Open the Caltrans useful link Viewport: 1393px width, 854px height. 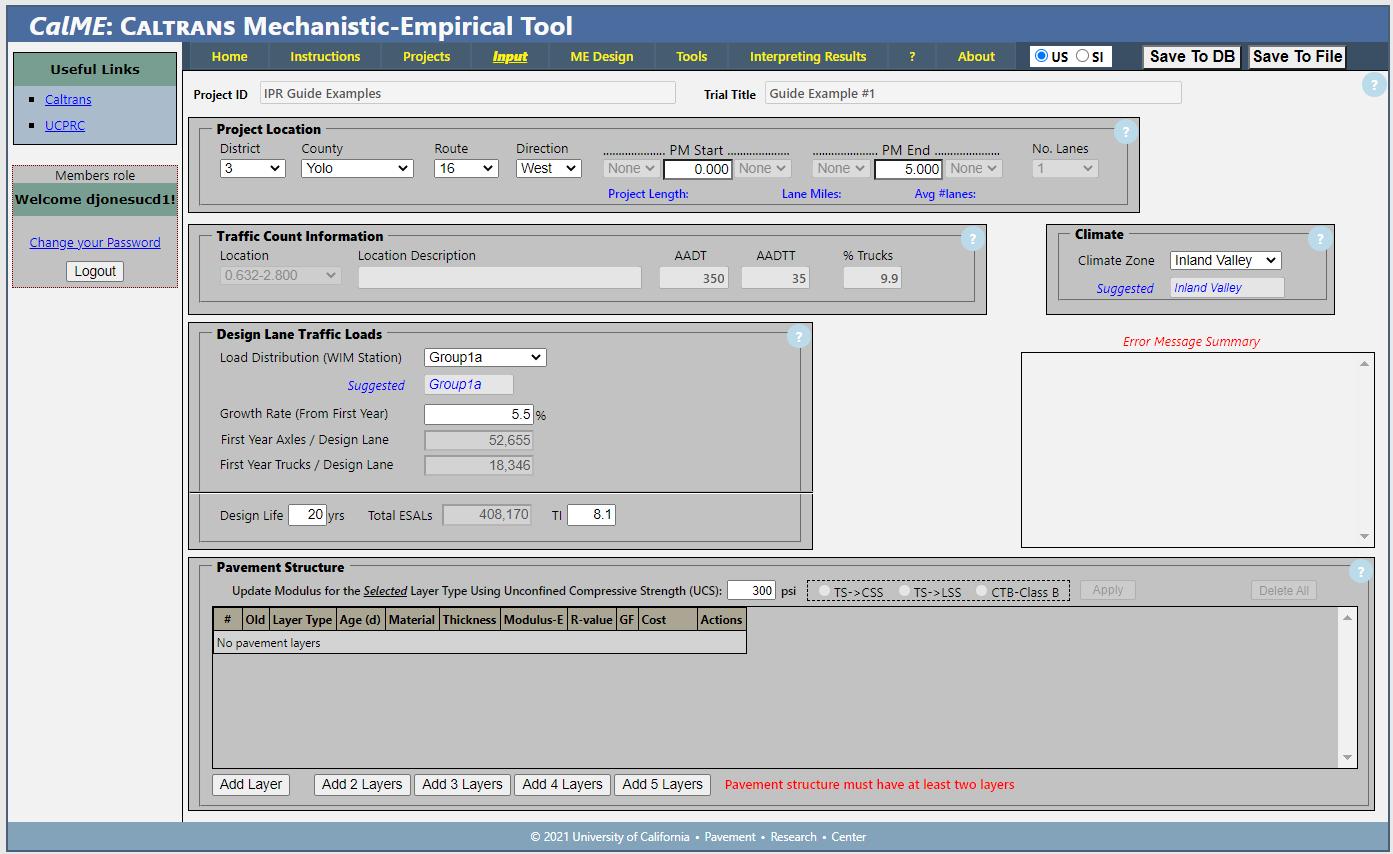pos(68,99)
